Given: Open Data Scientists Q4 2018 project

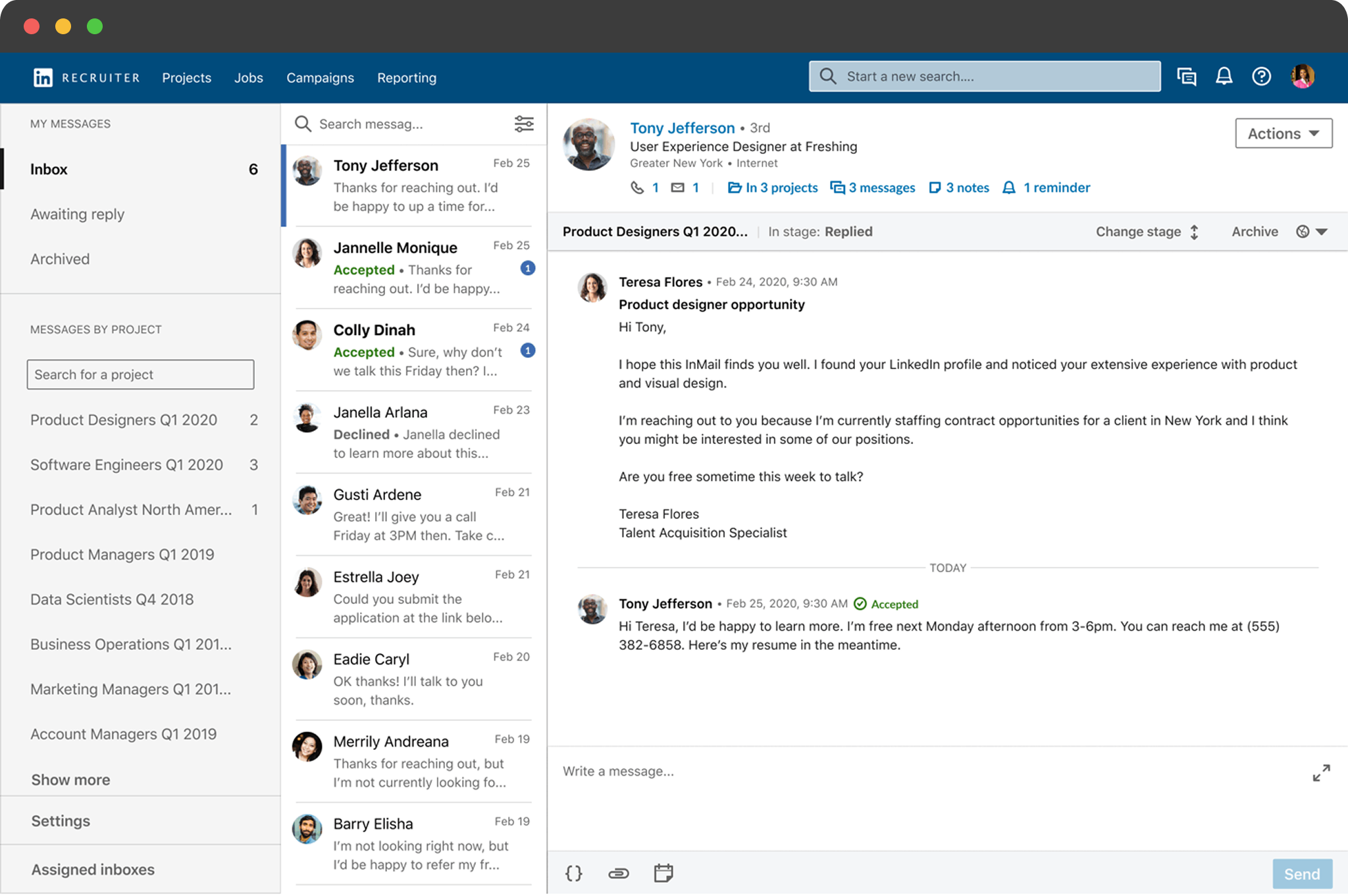Looking at the screenshot, I should (112, 599).
